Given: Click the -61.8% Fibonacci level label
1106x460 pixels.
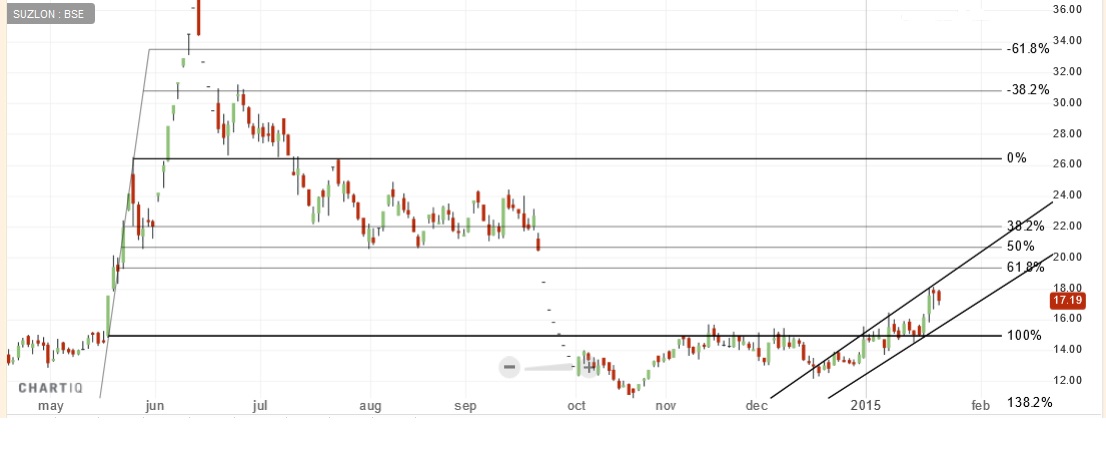Looking at the screenshot, I should click(1028, 49).
